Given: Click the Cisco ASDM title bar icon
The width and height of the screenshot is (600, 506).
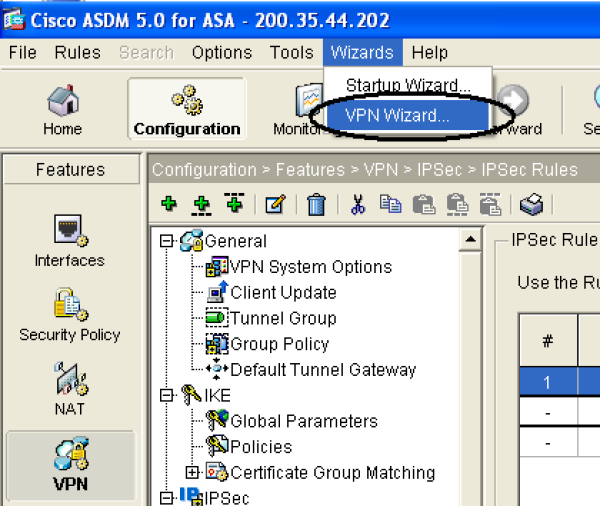Looking at the screenshot, I should (x=14, y=20).
